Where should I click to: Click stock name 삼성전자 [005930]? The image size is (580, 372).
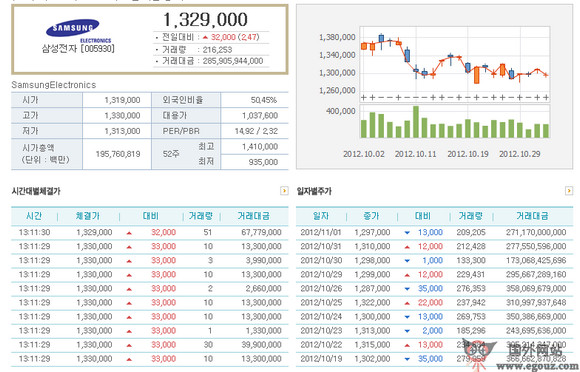point(78,48)
